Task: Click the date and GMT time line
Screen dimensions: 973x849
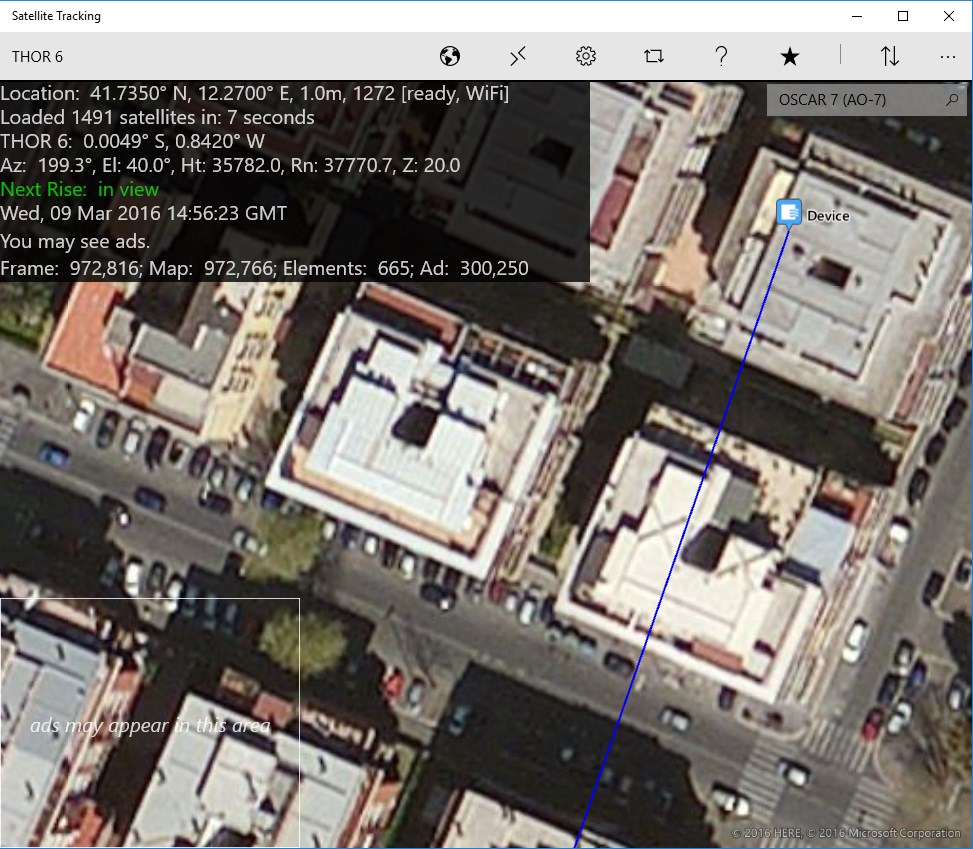Action: point(143,213)
